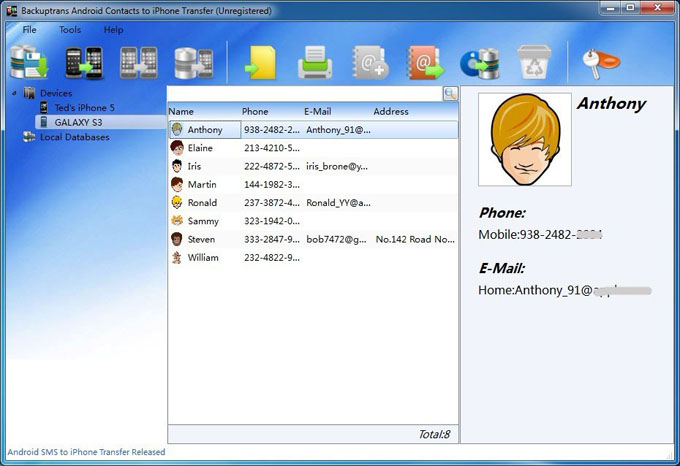The height and width of the screenshot is (466, 680).
Task: Select the Elaine contact name
Action: click(x=200, y=148)
